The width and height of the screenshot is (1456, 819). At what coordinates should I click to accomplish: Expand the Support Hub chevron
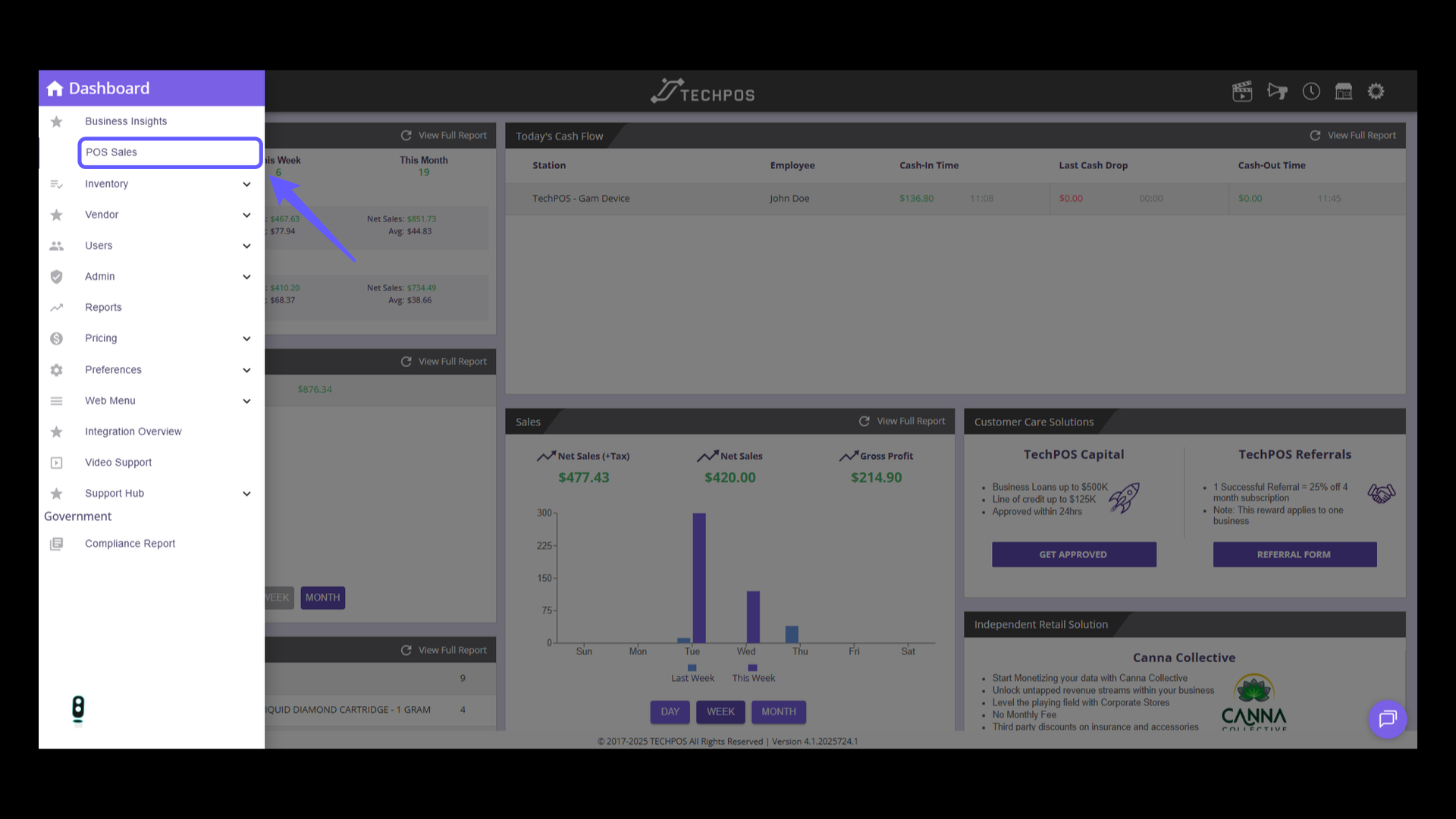tap(246, 494)
